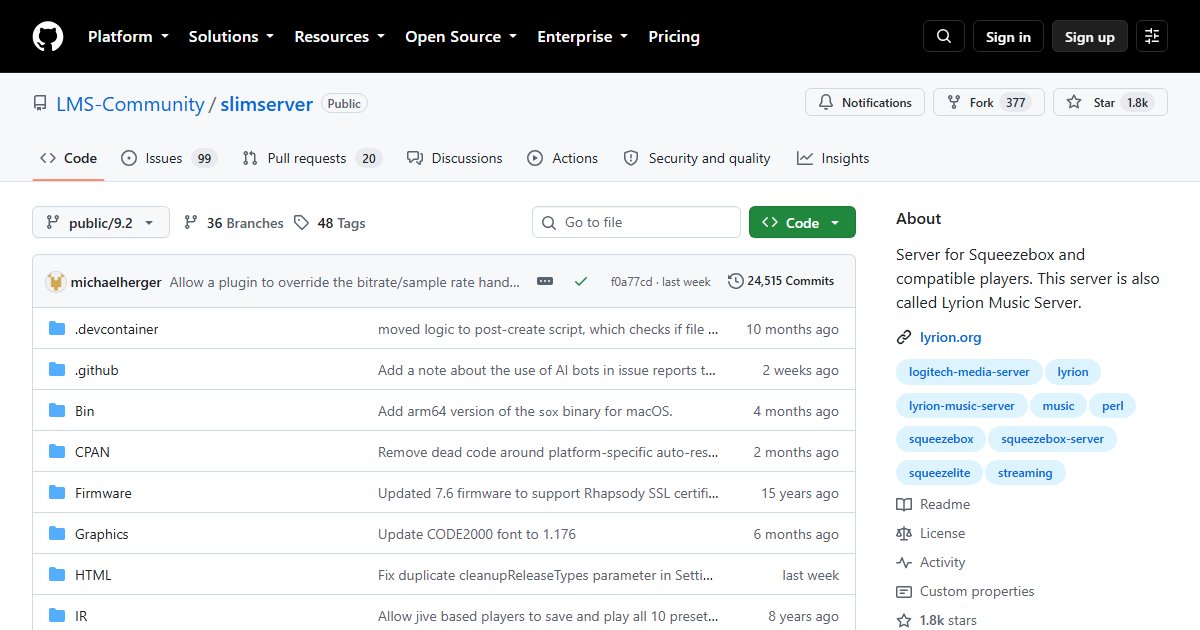Click the pulse icon beside Activity
This screenshot has height=630, width=1200.
click(x=904, y=563)
